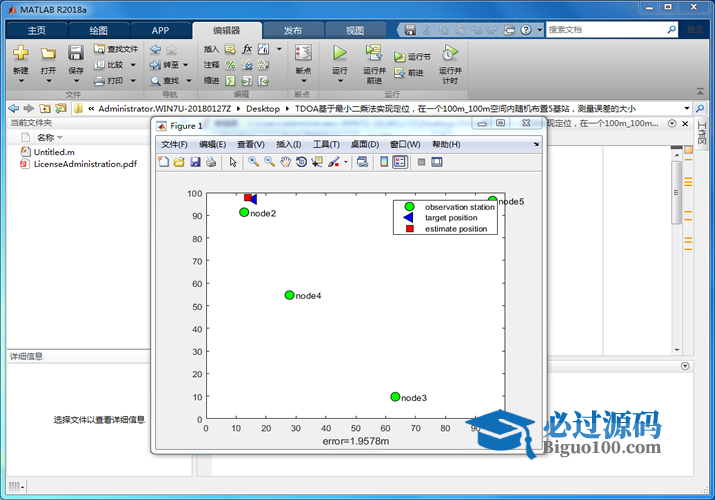Screen dimensions: 715x500
Task: Click the orange code analyzer status box
Action: click(x=688, y=149)
